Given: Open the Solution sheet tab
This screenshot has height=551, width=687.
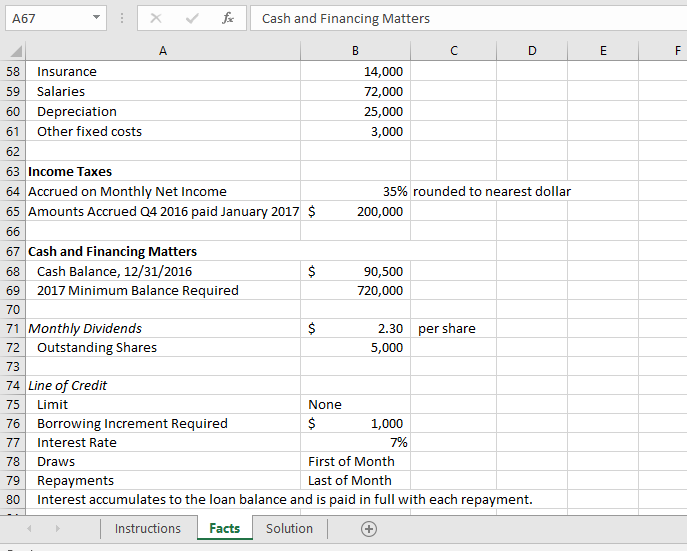Looking at the screenshot, I should (x=289, y=529).
